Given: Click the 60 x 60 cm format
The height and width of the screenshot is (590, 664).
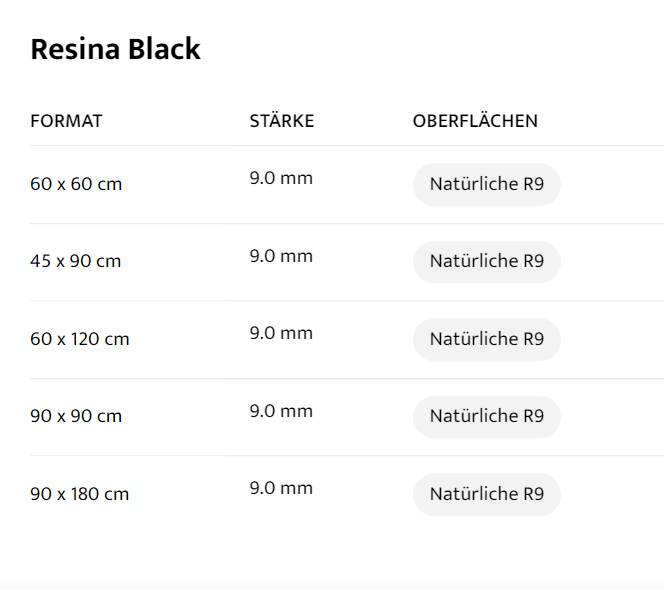Looking at the screenshot, I should coord(76,184).
